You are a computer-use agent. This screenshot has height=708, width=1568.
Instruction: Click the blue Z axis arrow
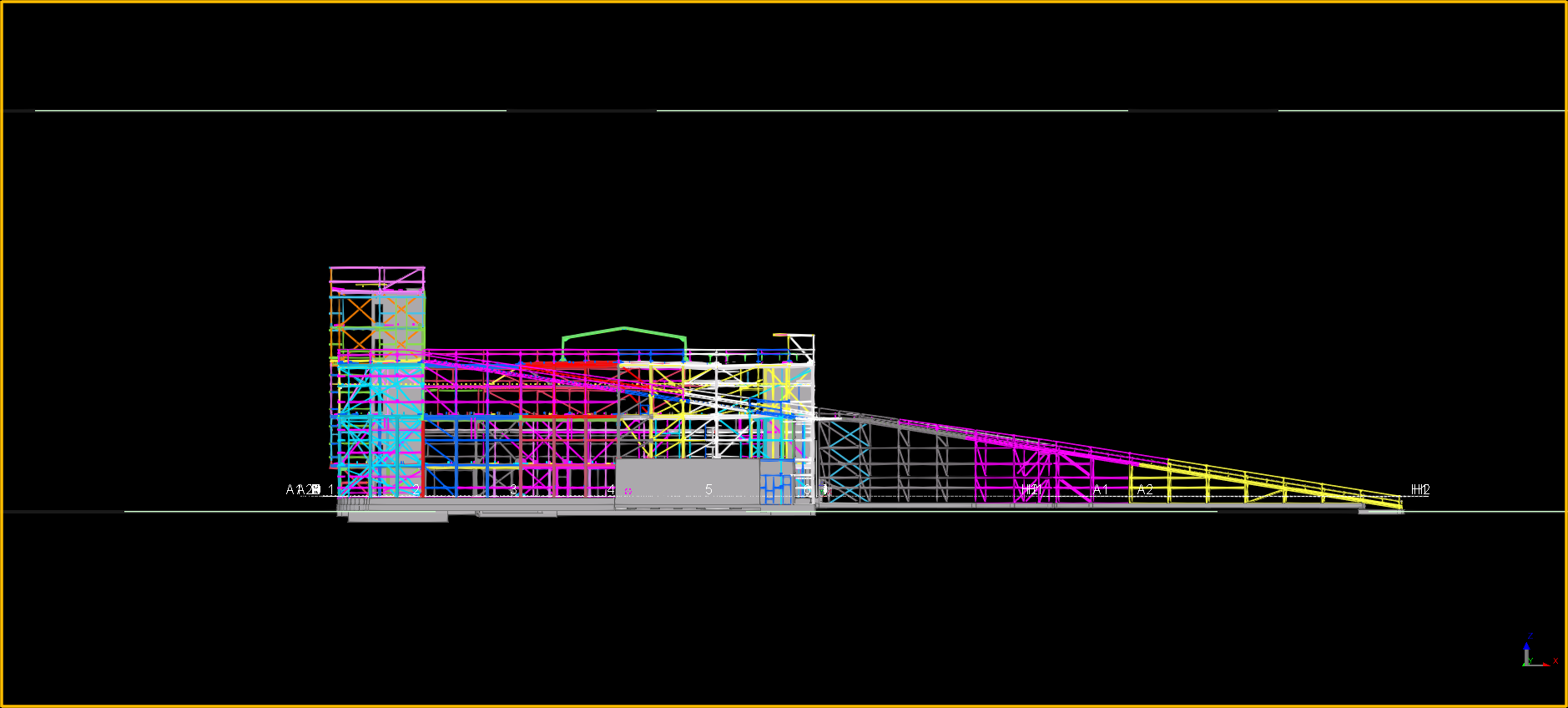[1526, 645]
